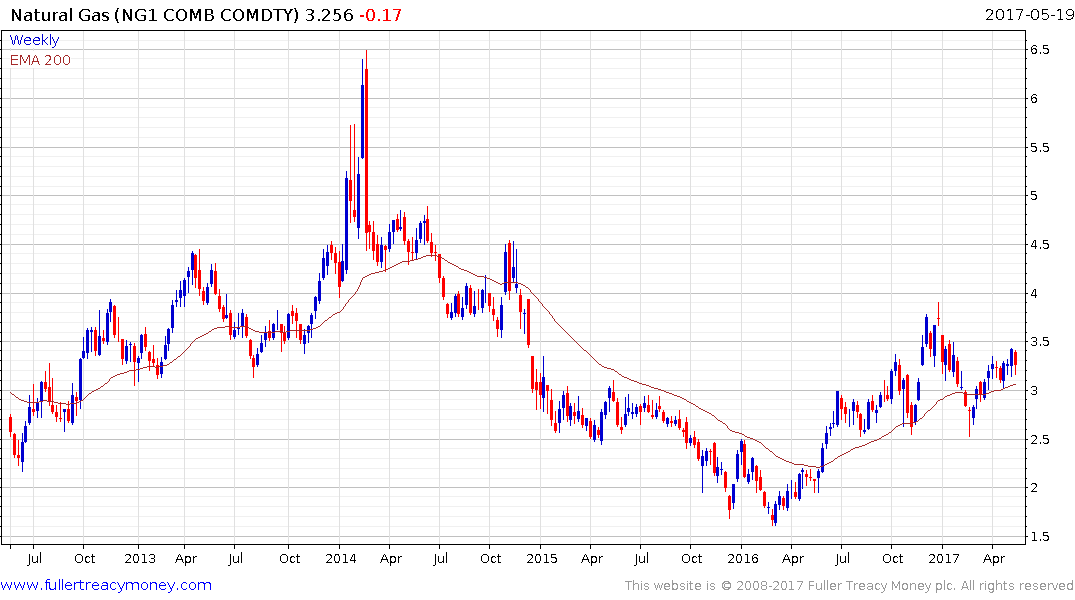Click the 'EMA 200' legend label
This screenshot has height=600, width=1075.
pyautogui.click(x=40, y=60)
